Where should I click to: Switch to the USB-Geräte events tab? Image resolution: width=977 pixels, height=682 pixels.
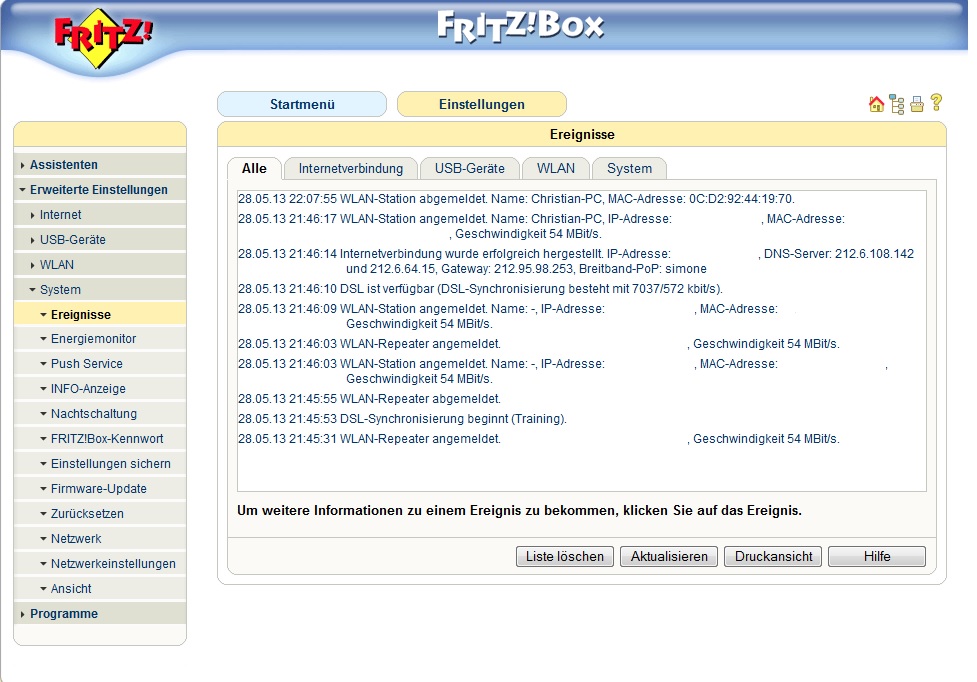coord(470,168)
